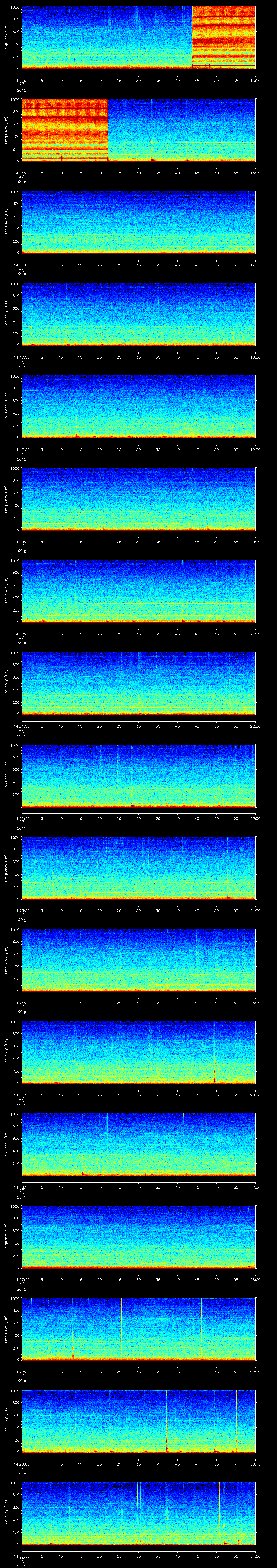This screenshot has width=277, height=1568.
Task: Pick the spectrogram panel starting at 14:18:00
Action: [x=139, y=407]
